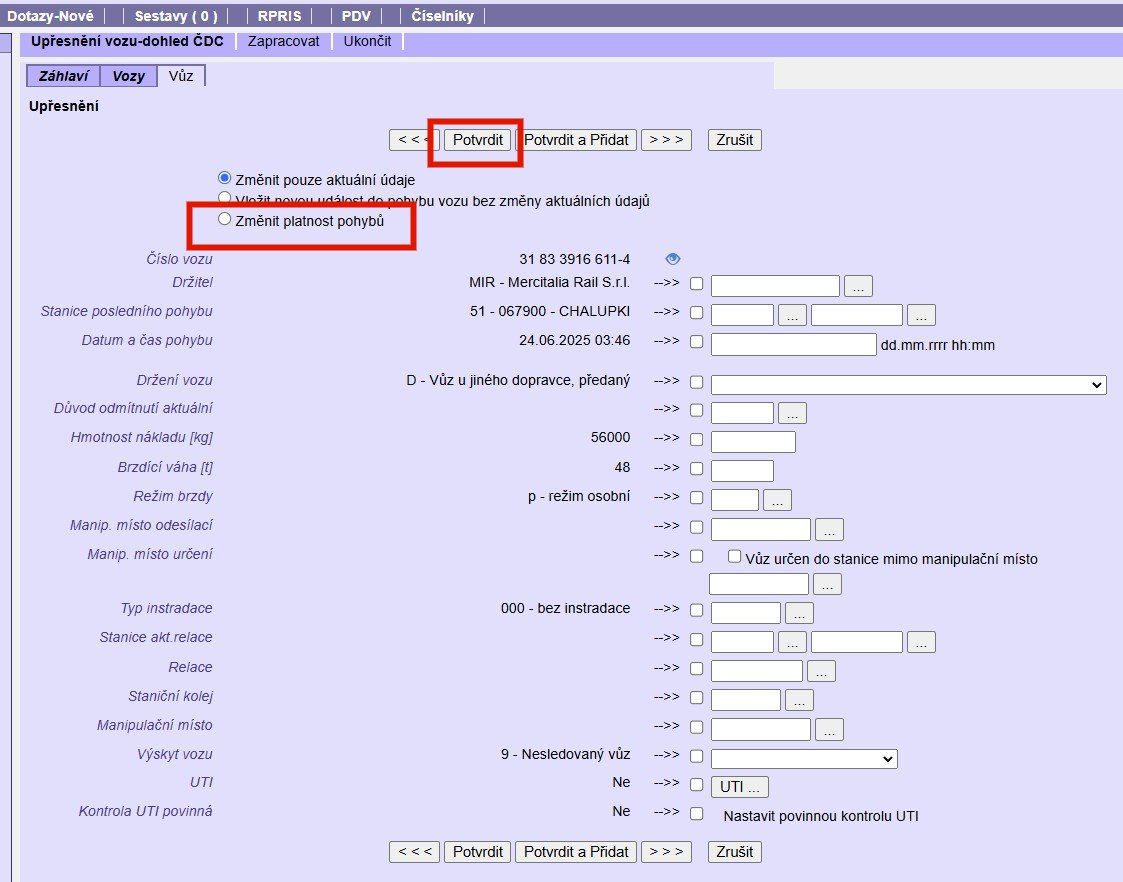Tick the Hmotnost nákladu change checkbox
Viewport: 1123px width, 882px height.
[x=696, y=441]
